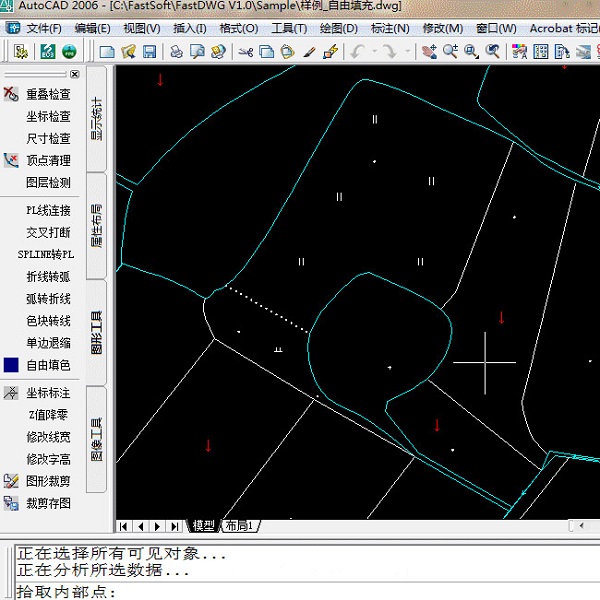This screenshot has height=600, width=600.
Task: Close the side tool palette panel
Action: (74, 74)
